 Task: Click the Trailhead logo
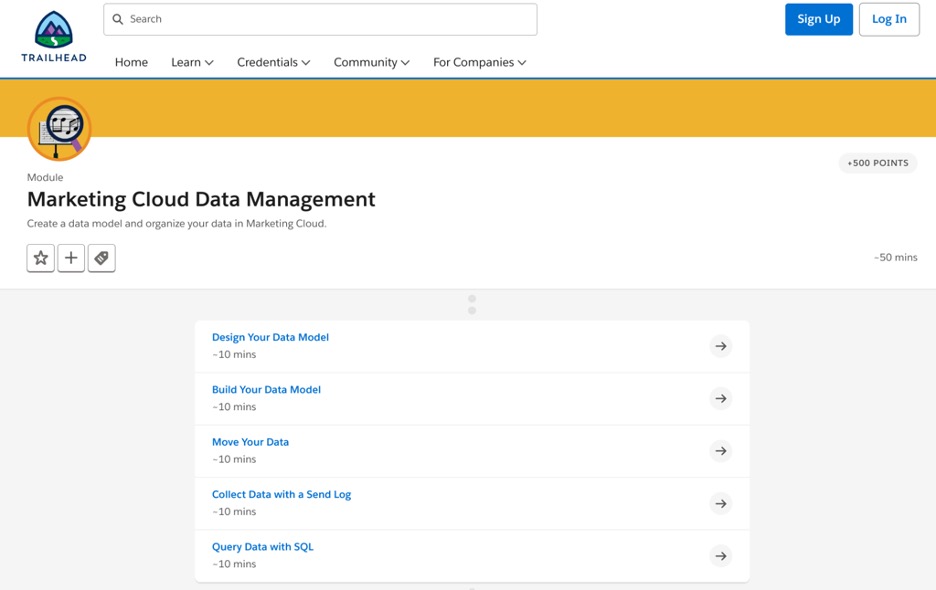pyautogui.click(x=54, y=36)
